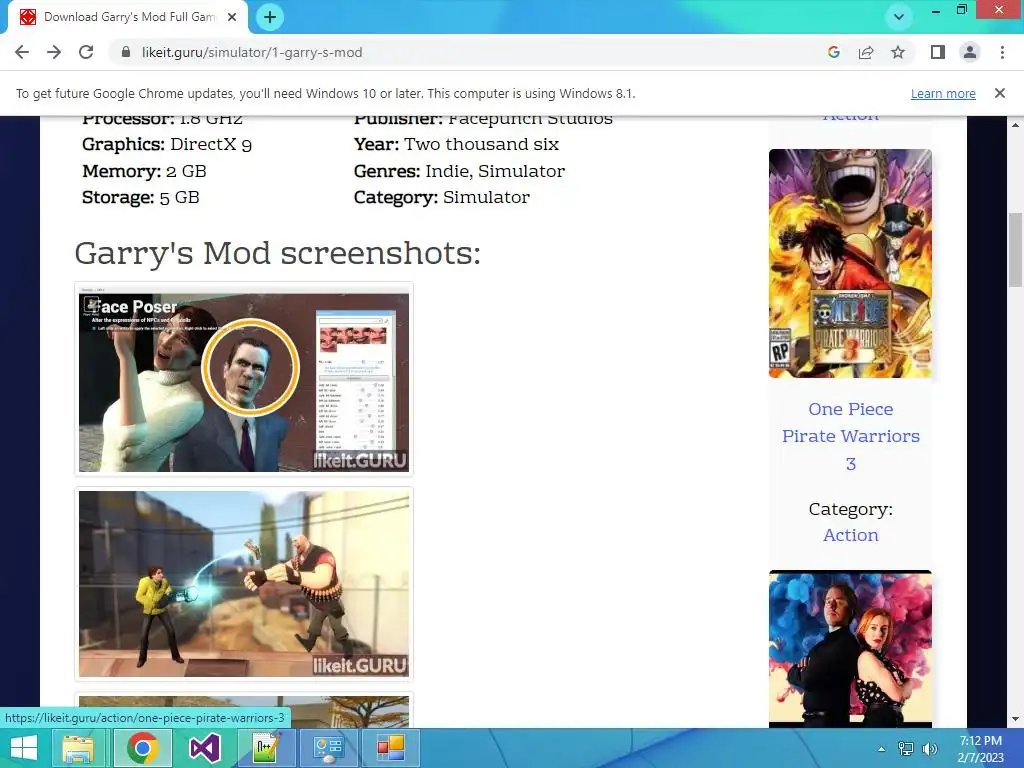Select the Storage: 5 GB text
The image size is (1024, 768).
[x=140, y=197]
